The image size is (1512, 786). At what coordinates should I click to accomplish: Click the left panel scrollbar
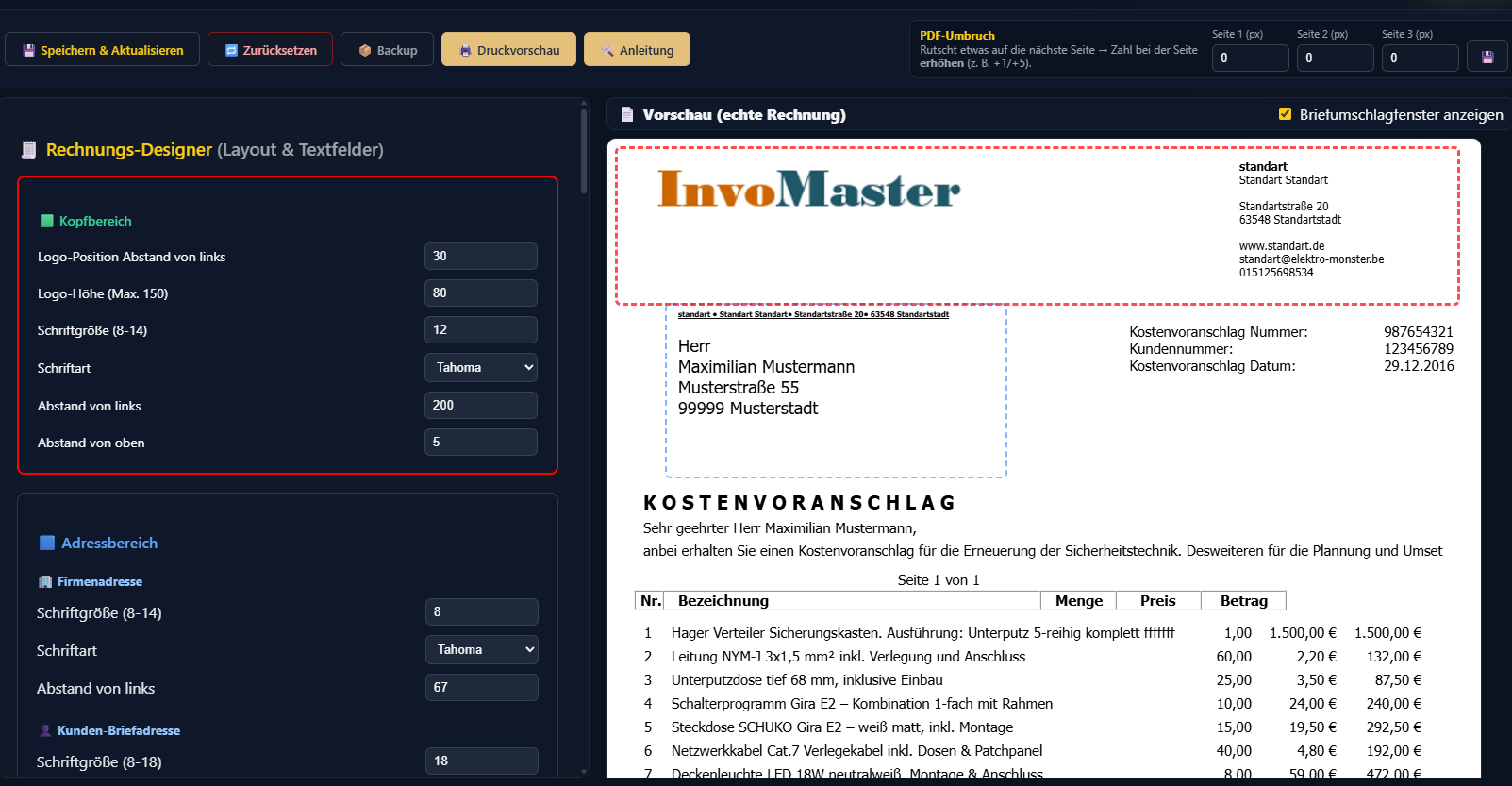point(584,151)
